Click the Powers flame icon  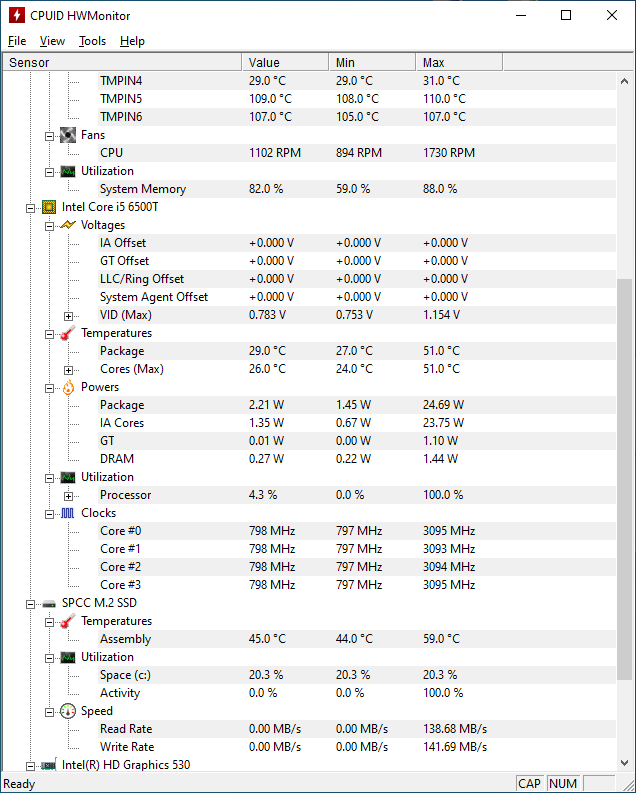click(x=68, y=387)
